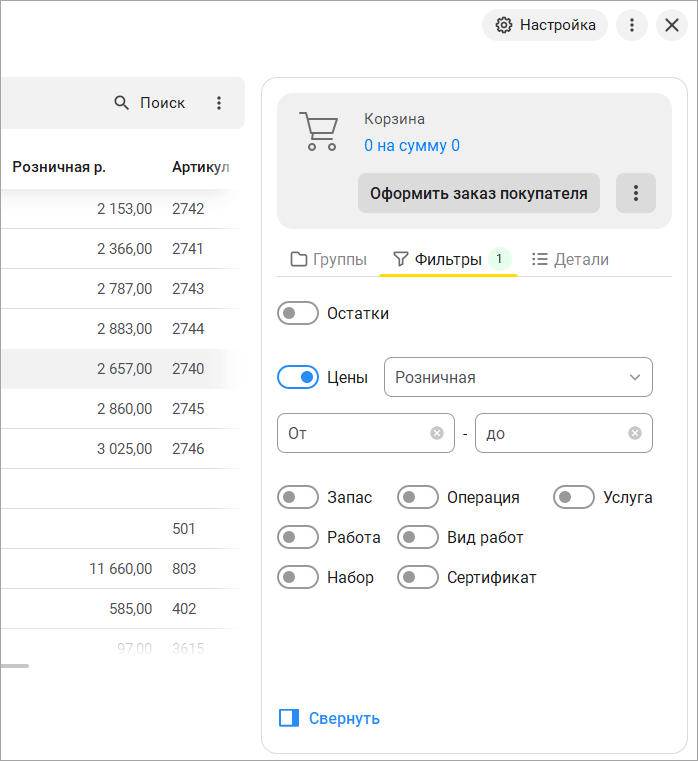Turn on the Услуга toggle
This screenshot has width=698, height=761.
(574, 497)
